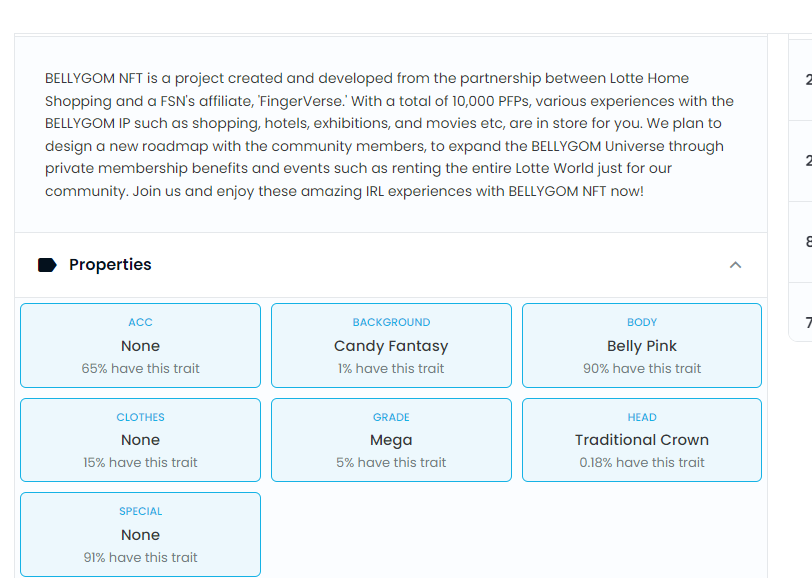Screen dimensions: 812x578
Task: Click the BODY label text
Action: coord(642,322)
